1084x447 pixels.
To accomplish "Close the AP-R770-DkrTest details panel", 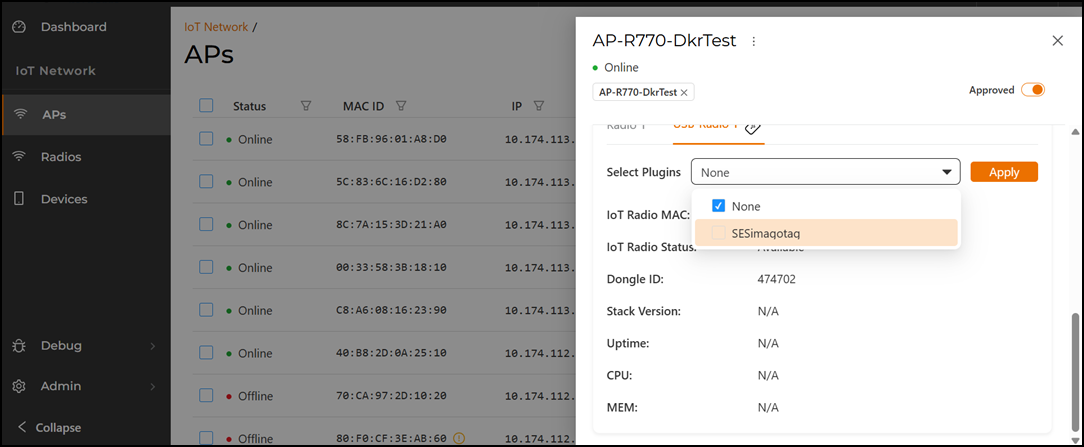I will pos(1057,41).
